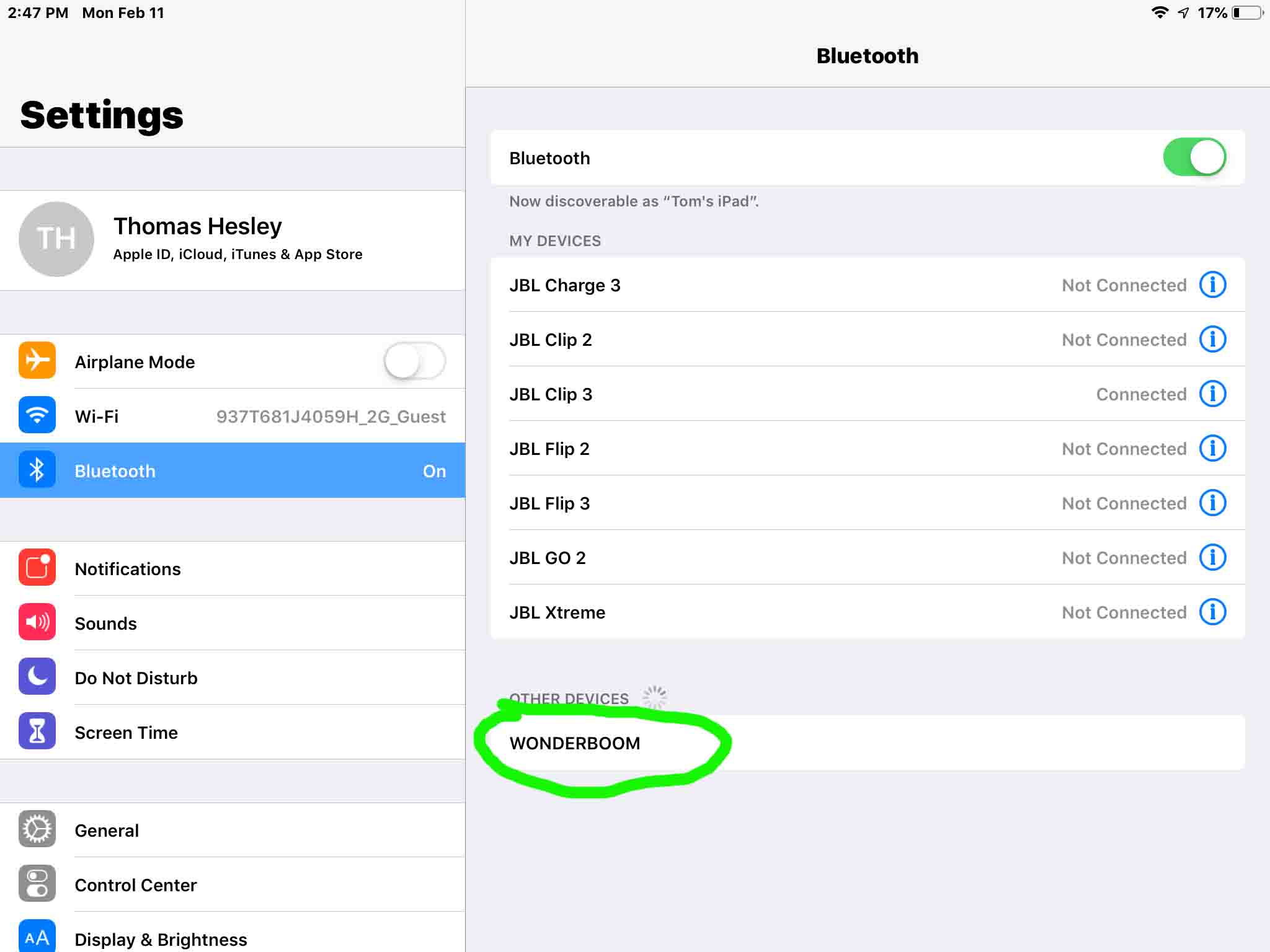Tap the 937T681J4059H_2G_Guest network name

[x=331, y=416]
